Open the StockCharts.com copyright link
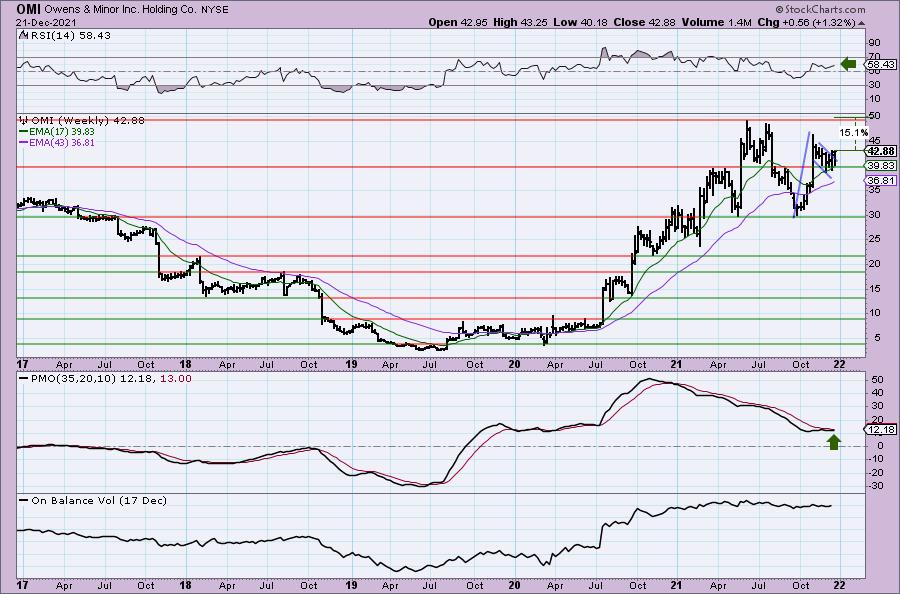 pyautogui.click(x=820, y=9)
